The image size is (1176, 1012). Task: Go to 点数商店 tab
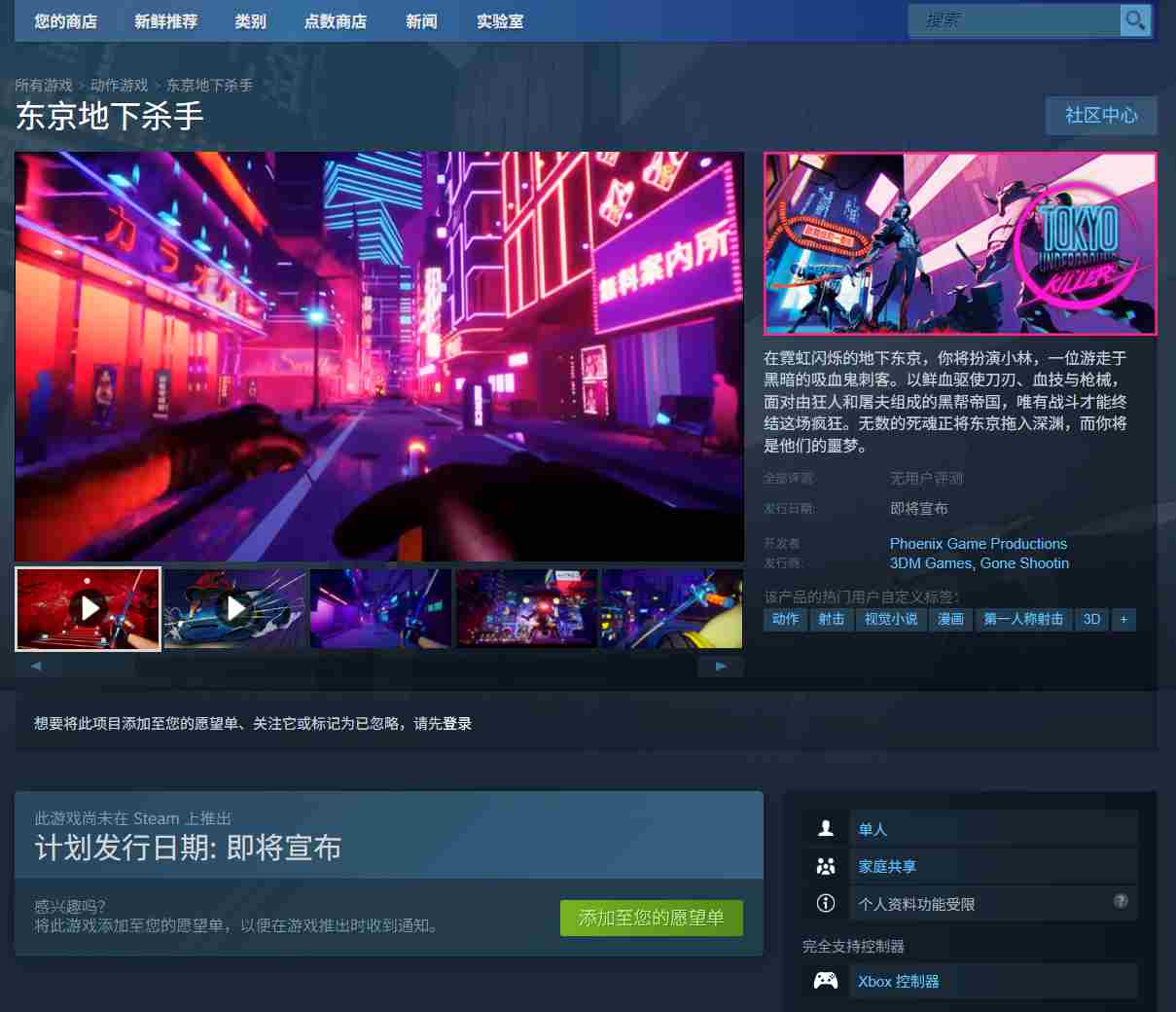coord(335,21)
